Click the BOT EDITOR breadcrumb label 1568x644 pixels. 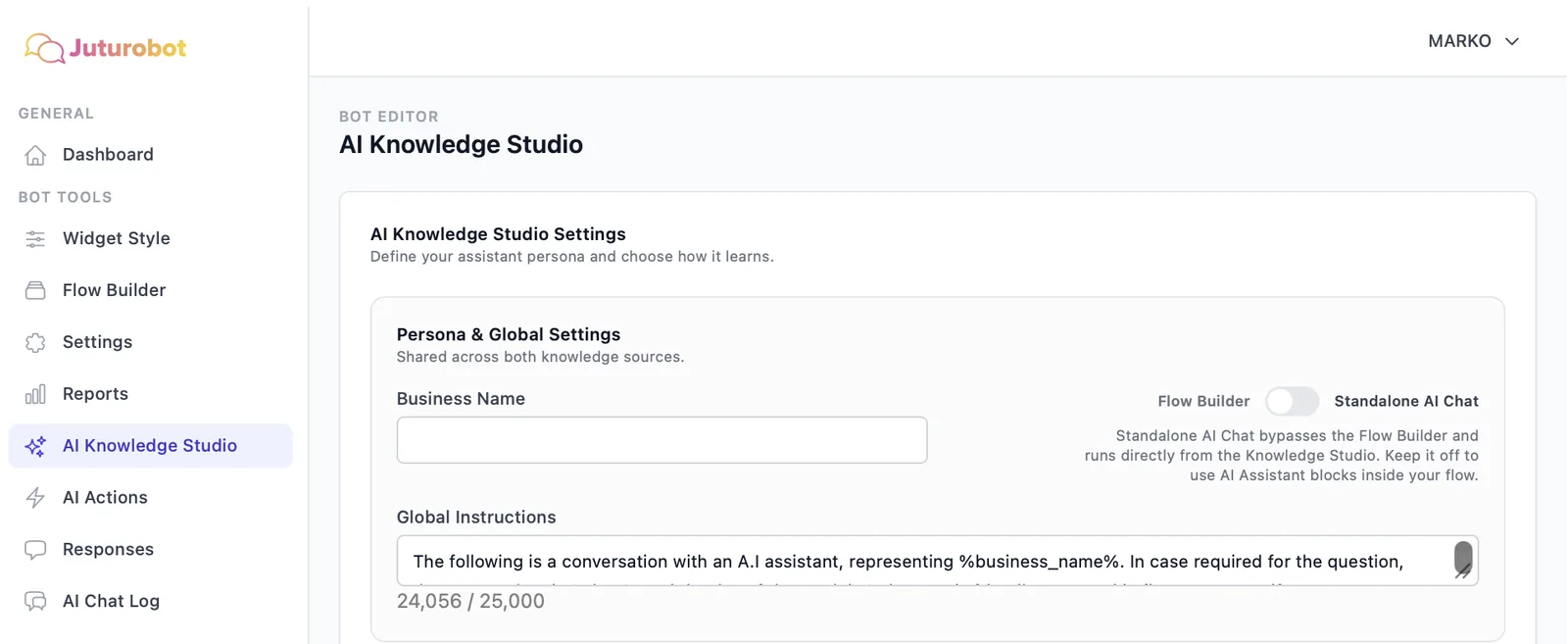(389, 117)
